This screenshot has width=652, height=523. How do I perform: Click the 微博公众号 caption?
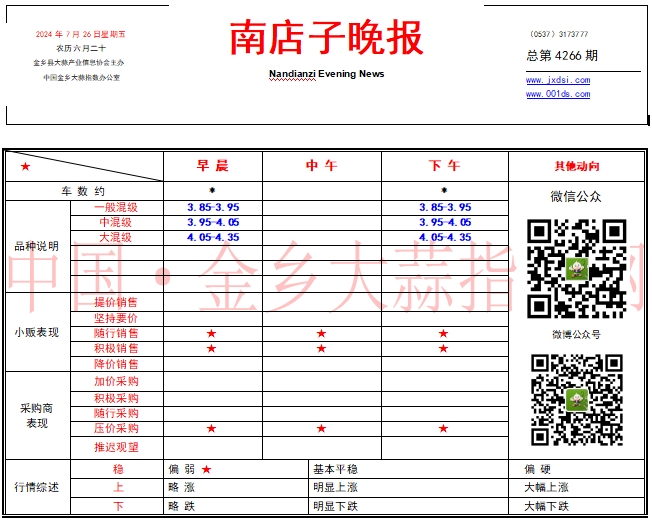[x=576, y=334]
